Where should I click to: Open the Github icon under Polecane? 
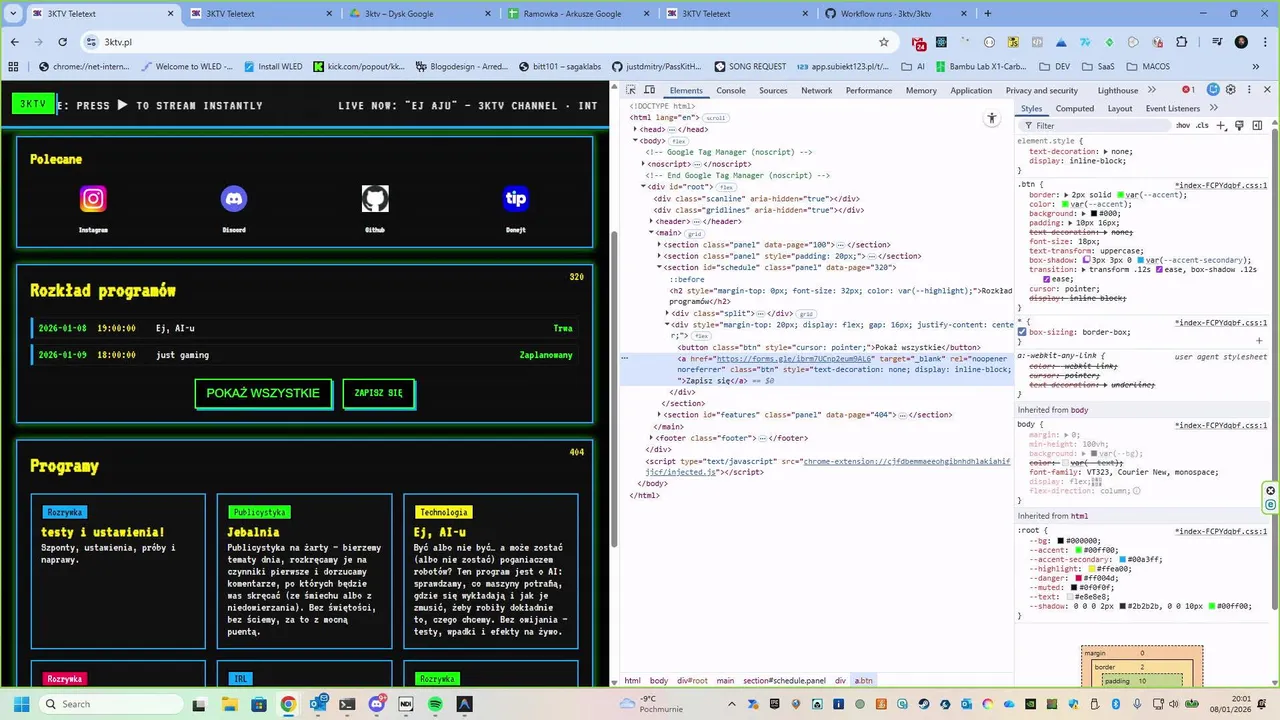coord(375,199)
